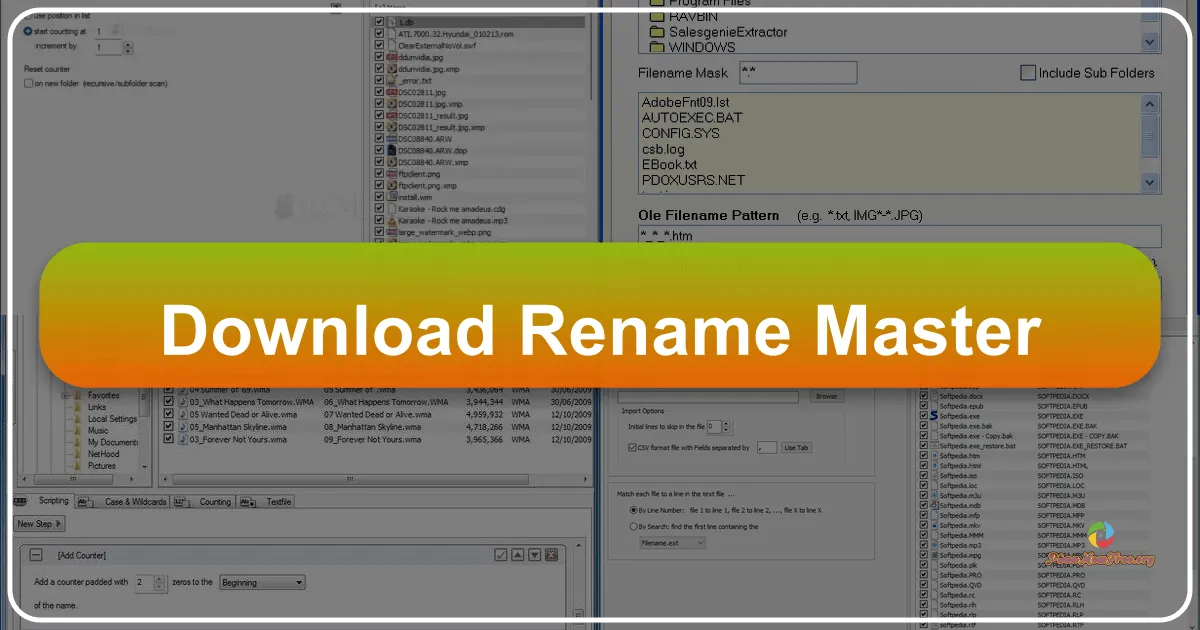Screen dimensions: 1200x630
Task: Select the SalesgenieExtractor folder icon
Action: click(x=655, y=32)
